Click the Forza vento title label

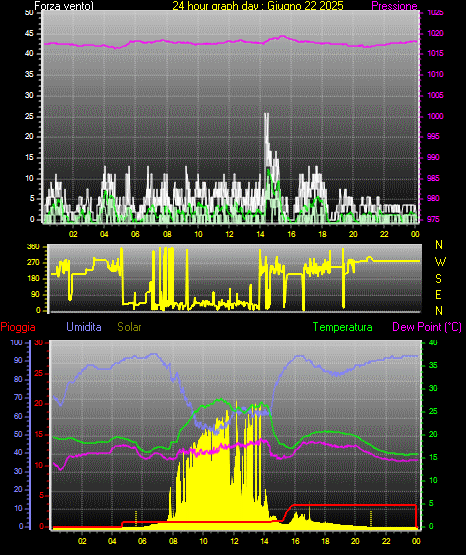coord(64,6)
